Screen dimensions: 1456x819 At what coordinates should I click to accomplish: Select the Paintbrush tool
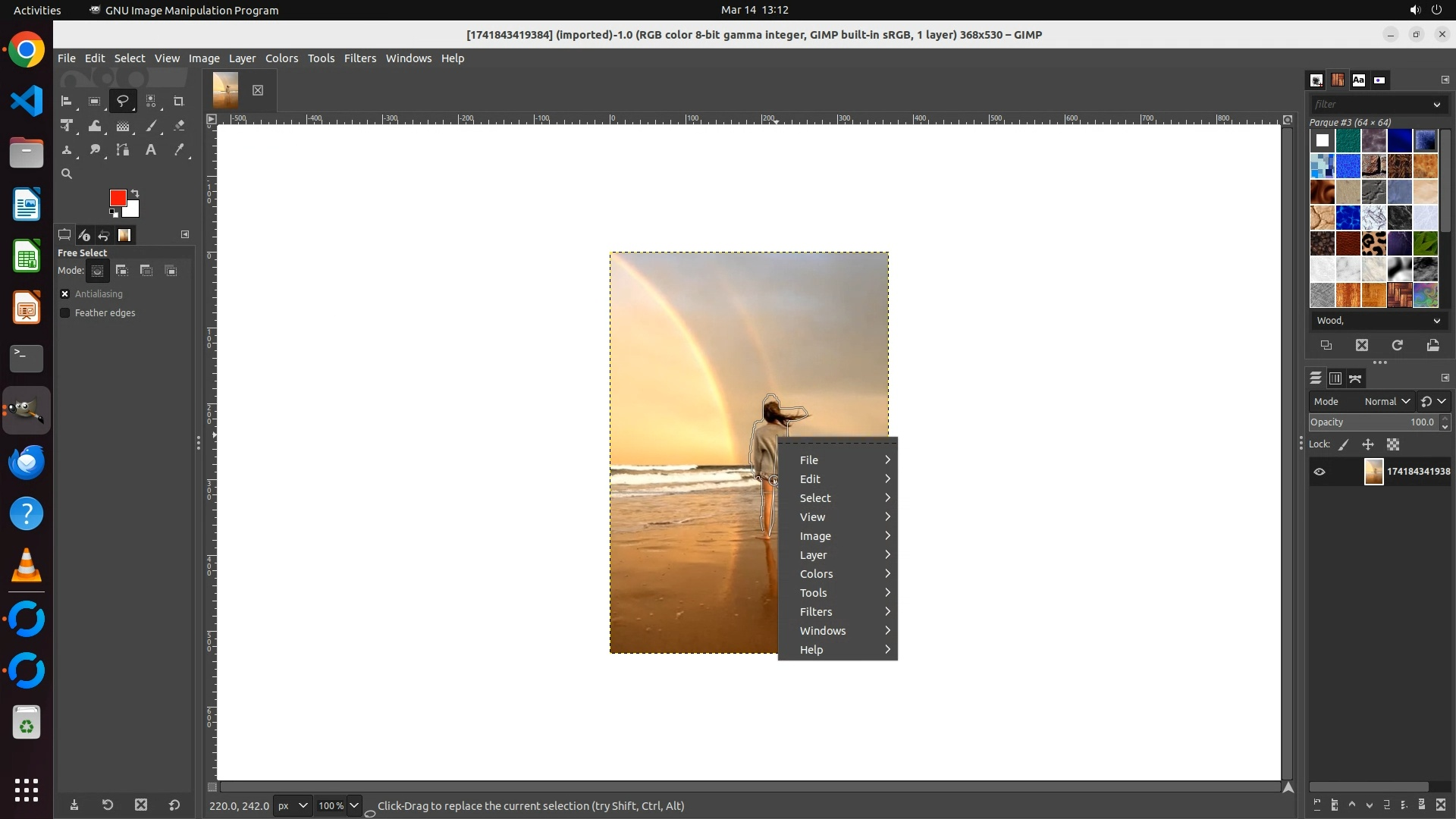pos(151,126)
